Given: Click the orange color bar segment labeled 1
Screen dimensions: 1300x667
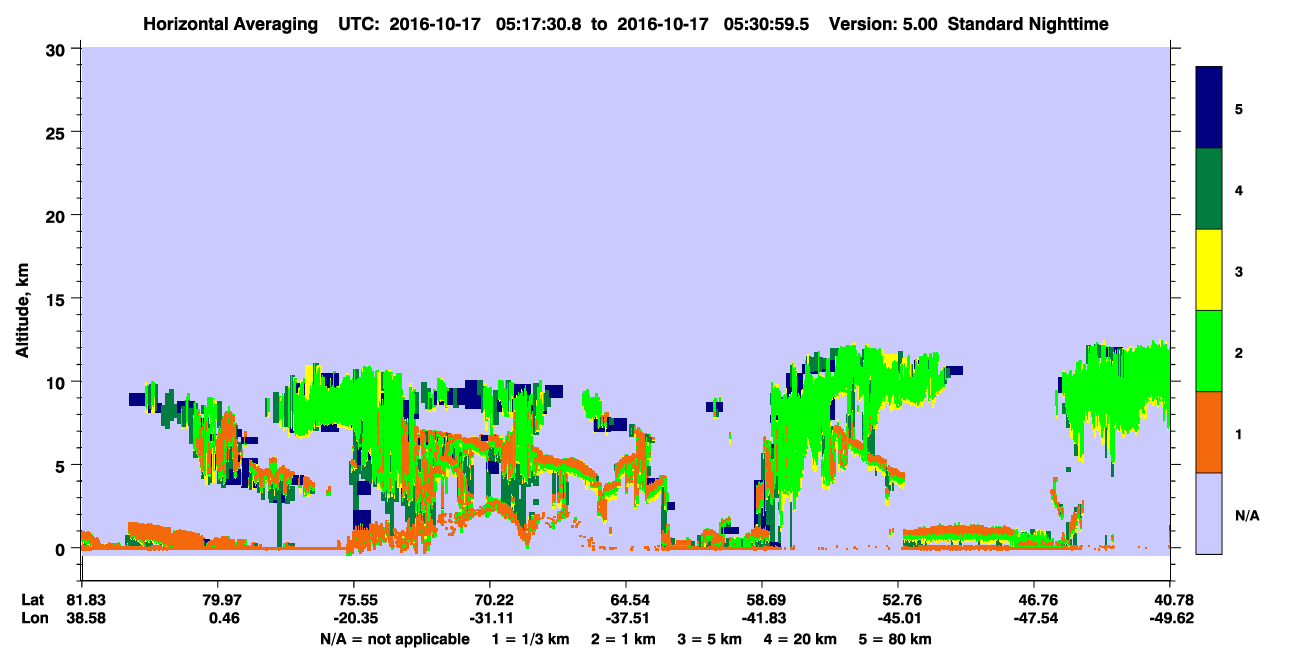Looking at the screenshot, I should [x=1209, y=432].
